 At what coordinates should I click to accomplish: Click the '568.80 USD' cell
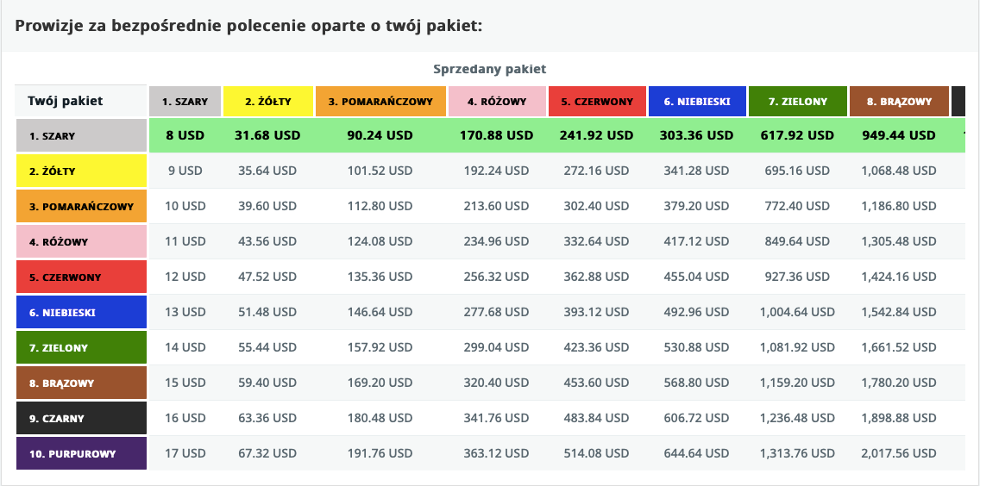point(697,382)
